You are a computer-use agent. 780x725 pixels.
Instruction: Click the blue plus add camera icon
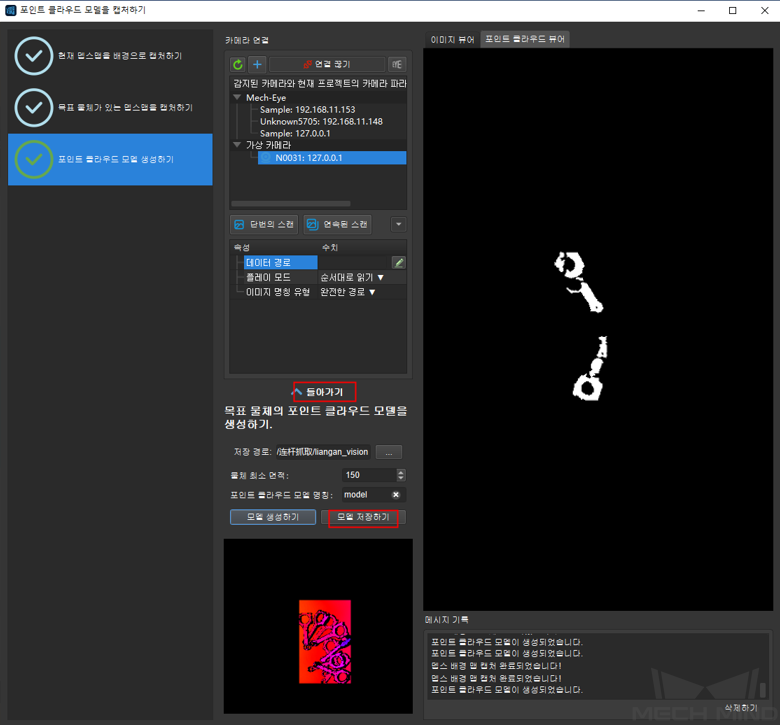coord(256,64)
